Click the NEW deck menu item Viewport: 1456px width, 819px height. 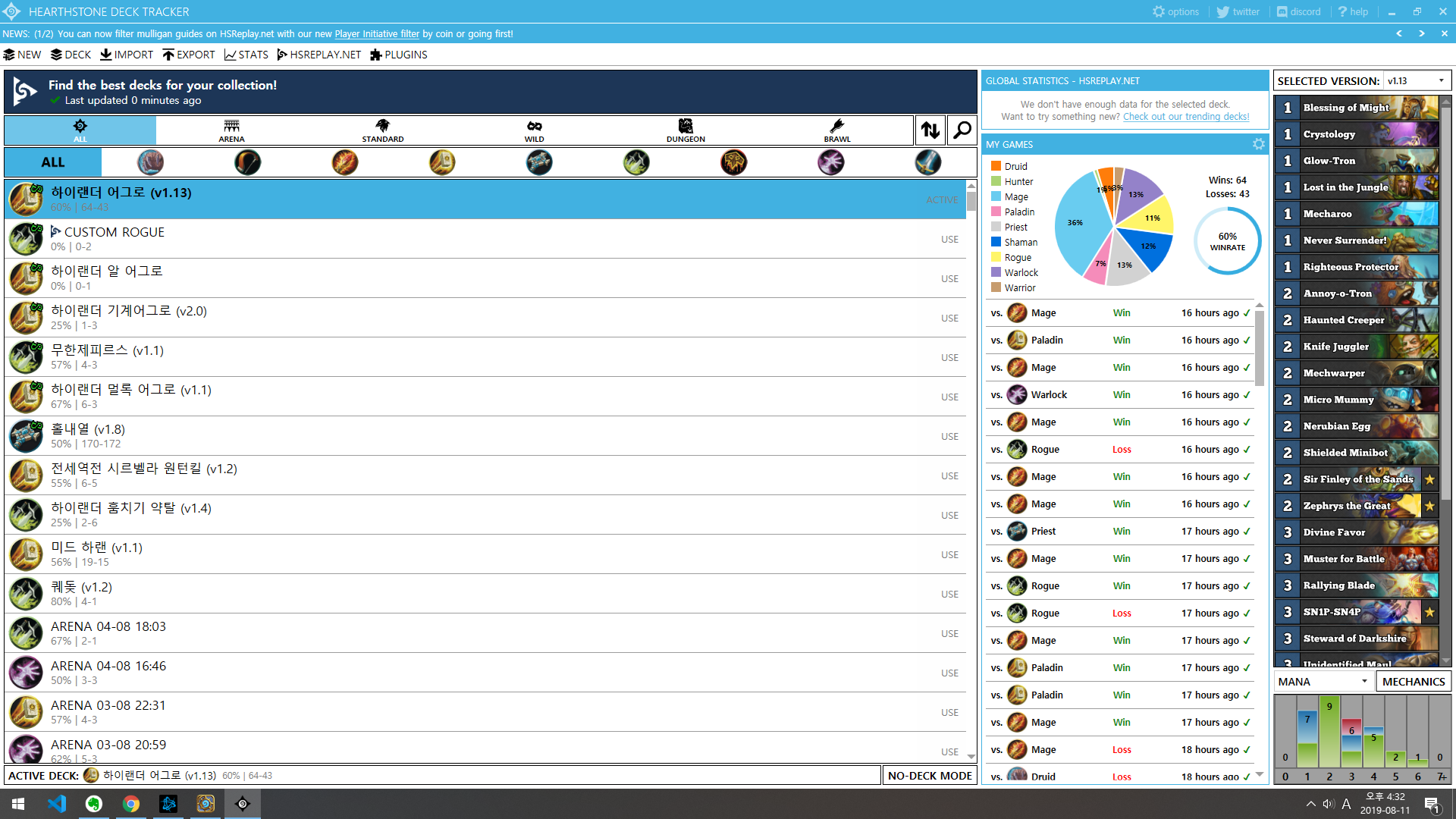click(23, 55)
